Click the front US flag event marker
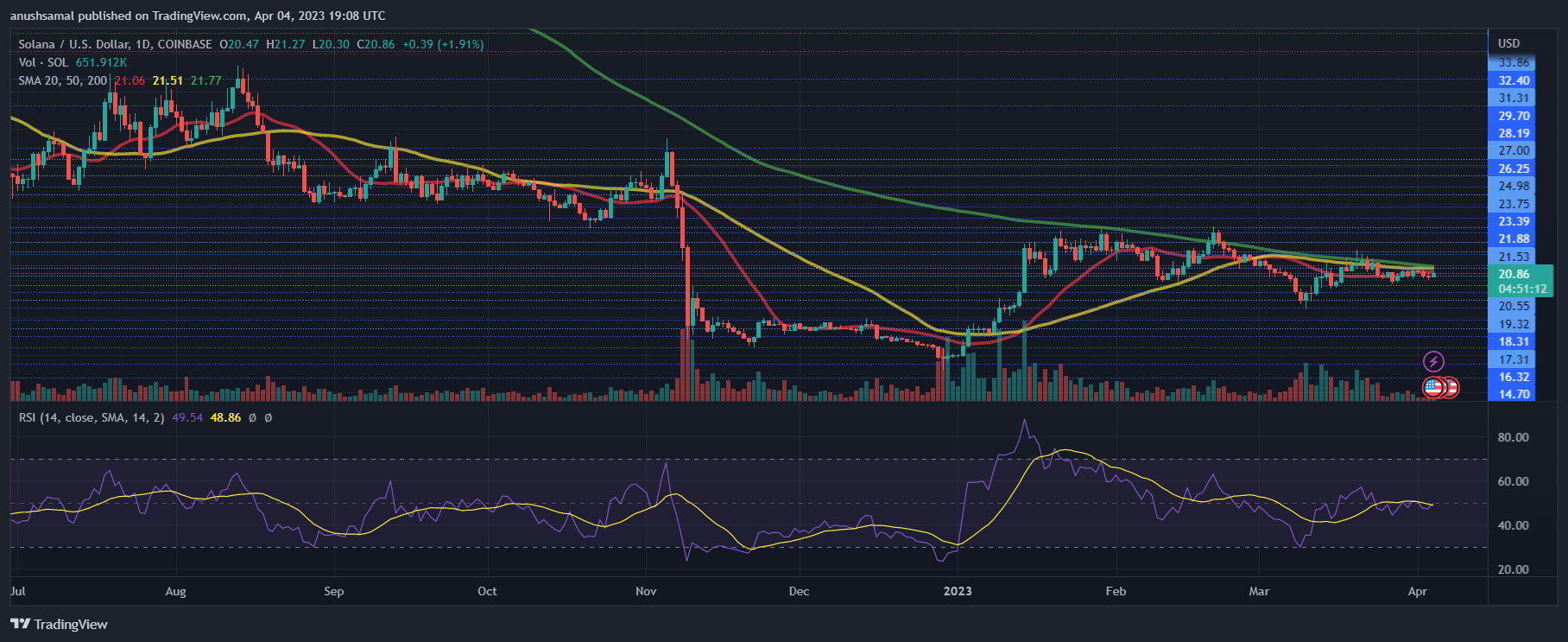The width and height of the screenshot is (1568, 642). point(1433,388)
